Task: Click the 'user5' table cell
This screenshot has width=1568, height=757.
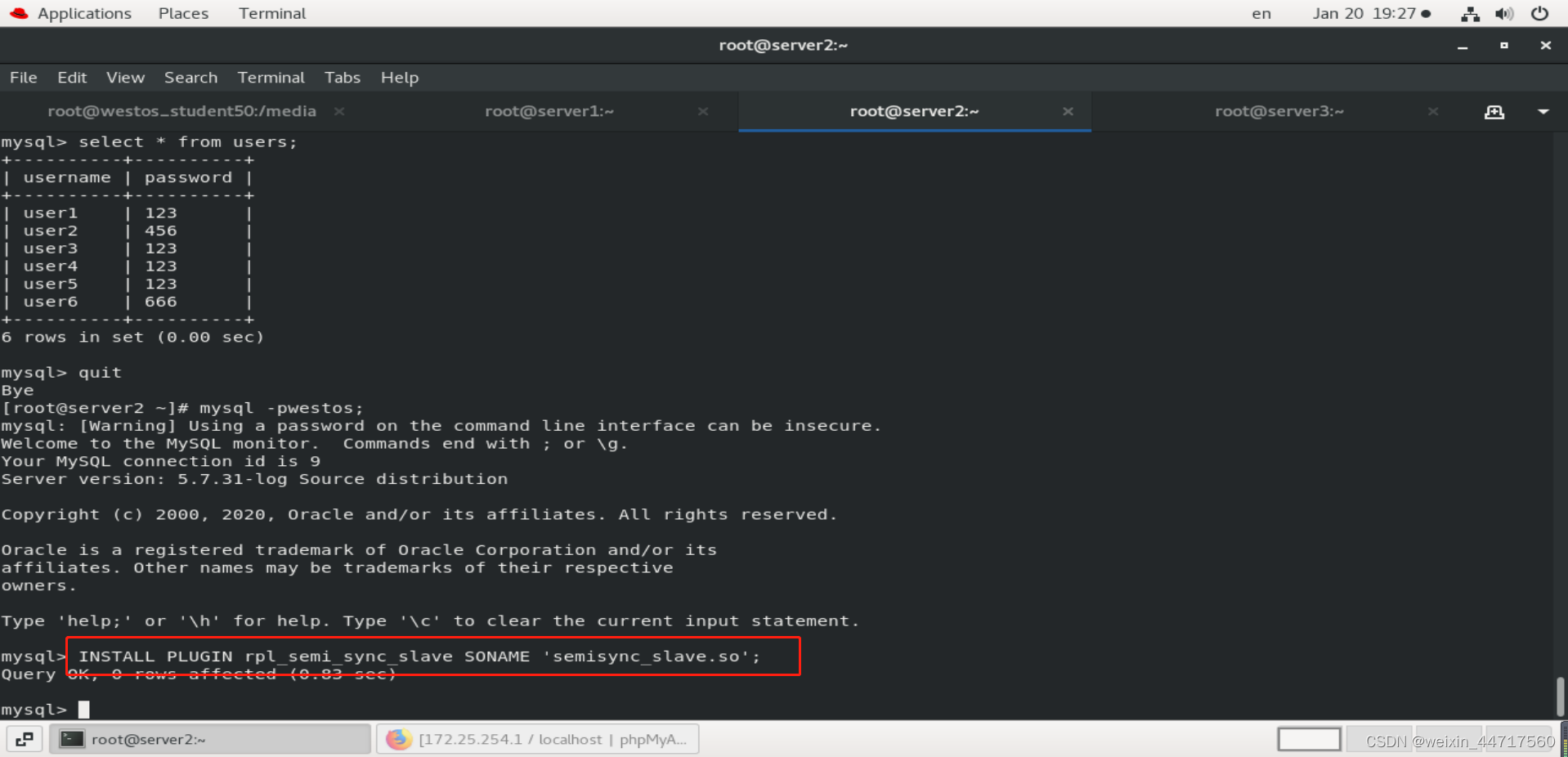Action: [x=51, y=284]
